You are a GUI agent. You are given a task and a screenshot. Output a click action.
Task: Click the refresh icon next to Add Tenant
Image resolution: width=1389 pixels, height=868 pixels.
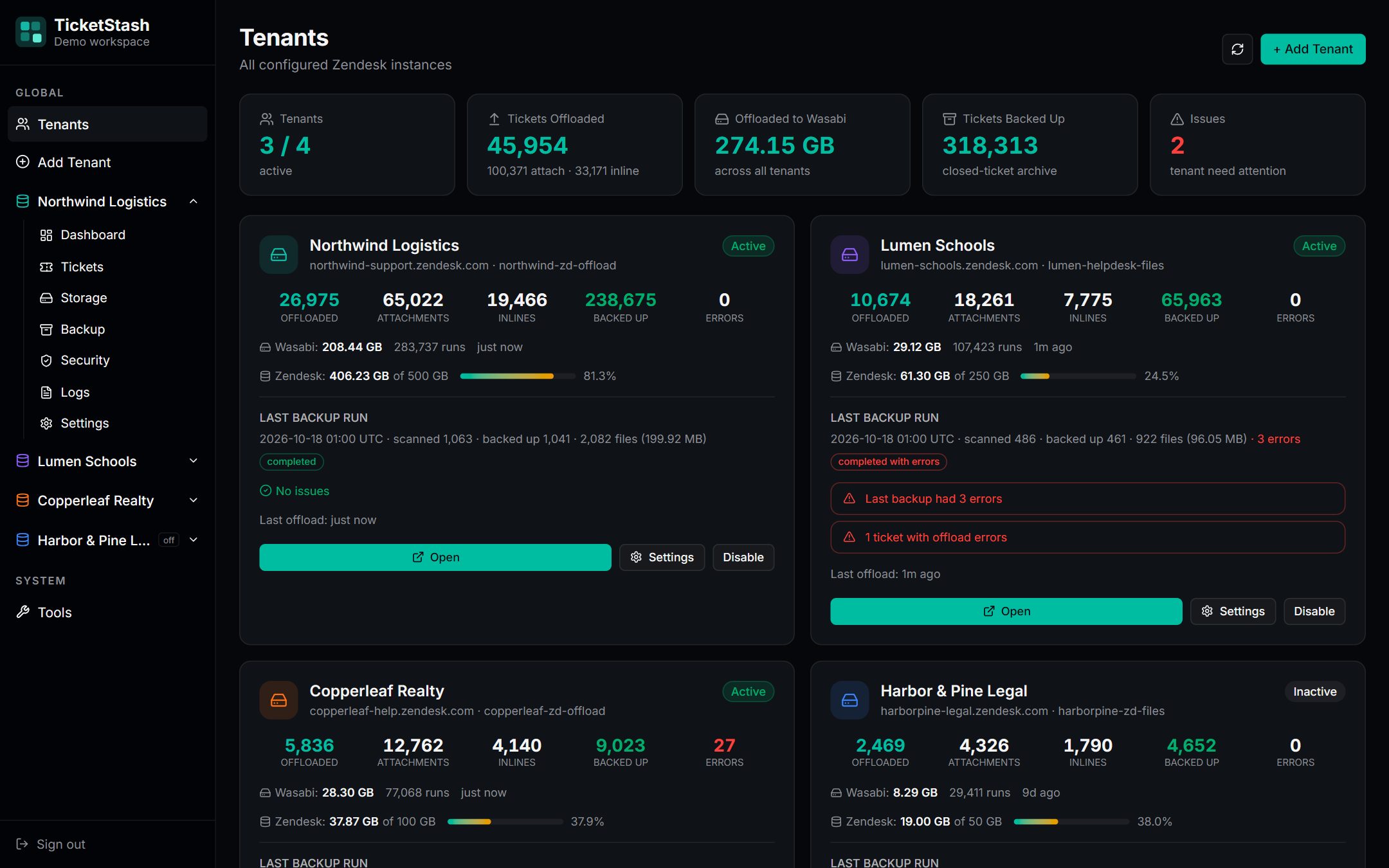pyautogui.click(x=1237, y=49)
